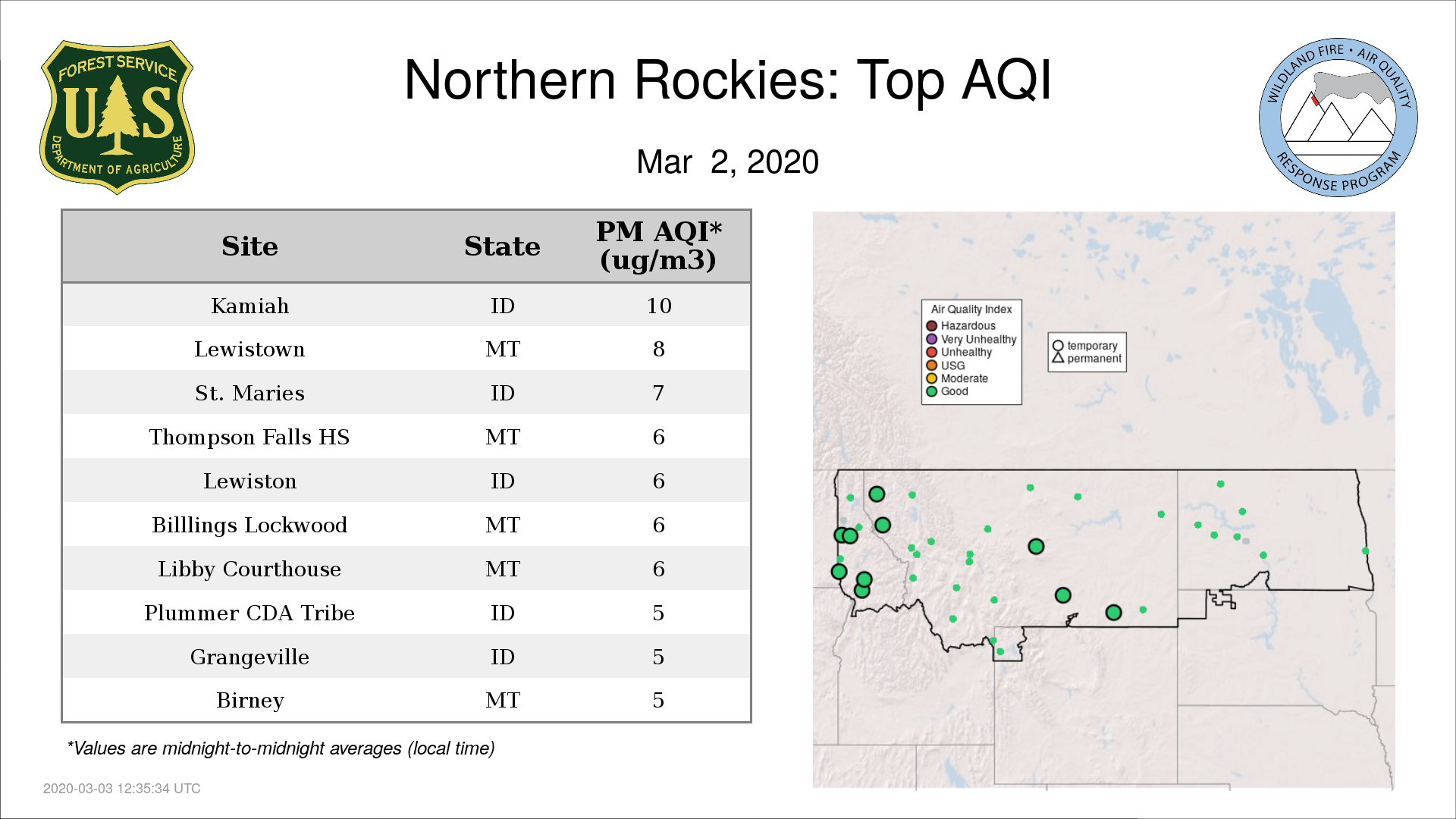
Task: Click the title Northern Rockies: Top AQI
Action: [x=727, y=80]
